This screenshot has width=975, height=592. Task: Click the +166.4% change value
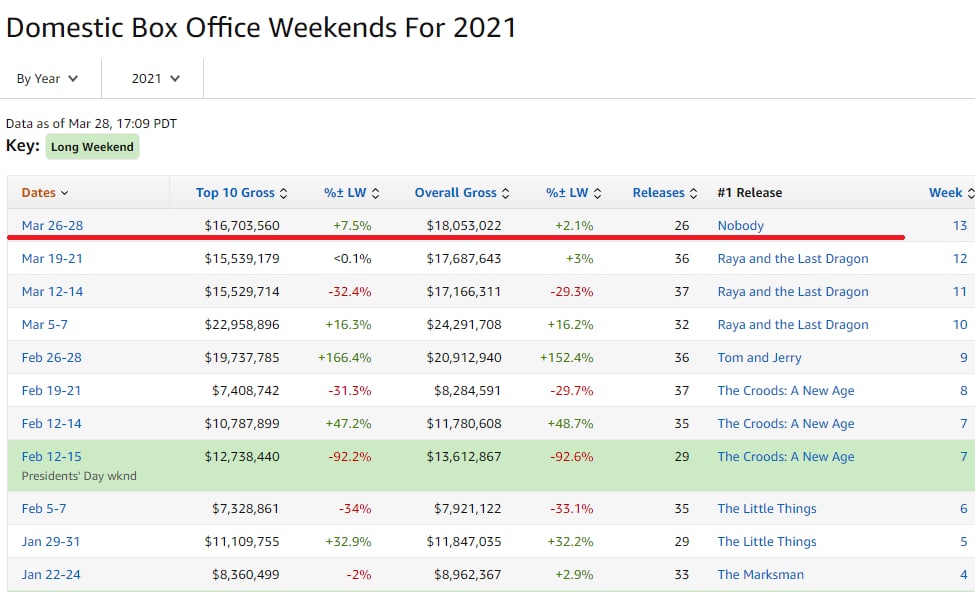[x=344, y=358]
